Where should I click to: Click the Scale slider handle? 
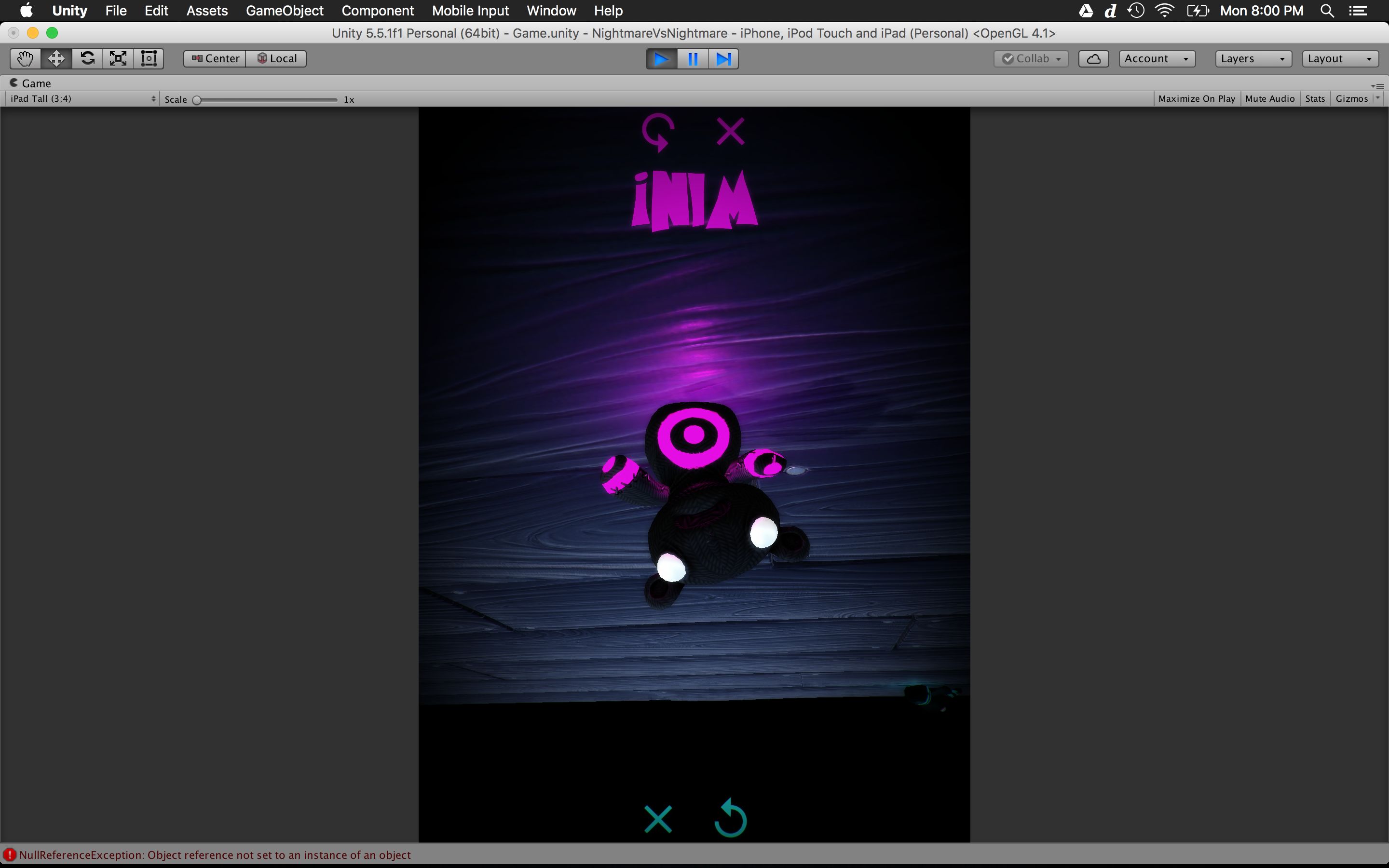pyautogui.click(x=197, y=100)
